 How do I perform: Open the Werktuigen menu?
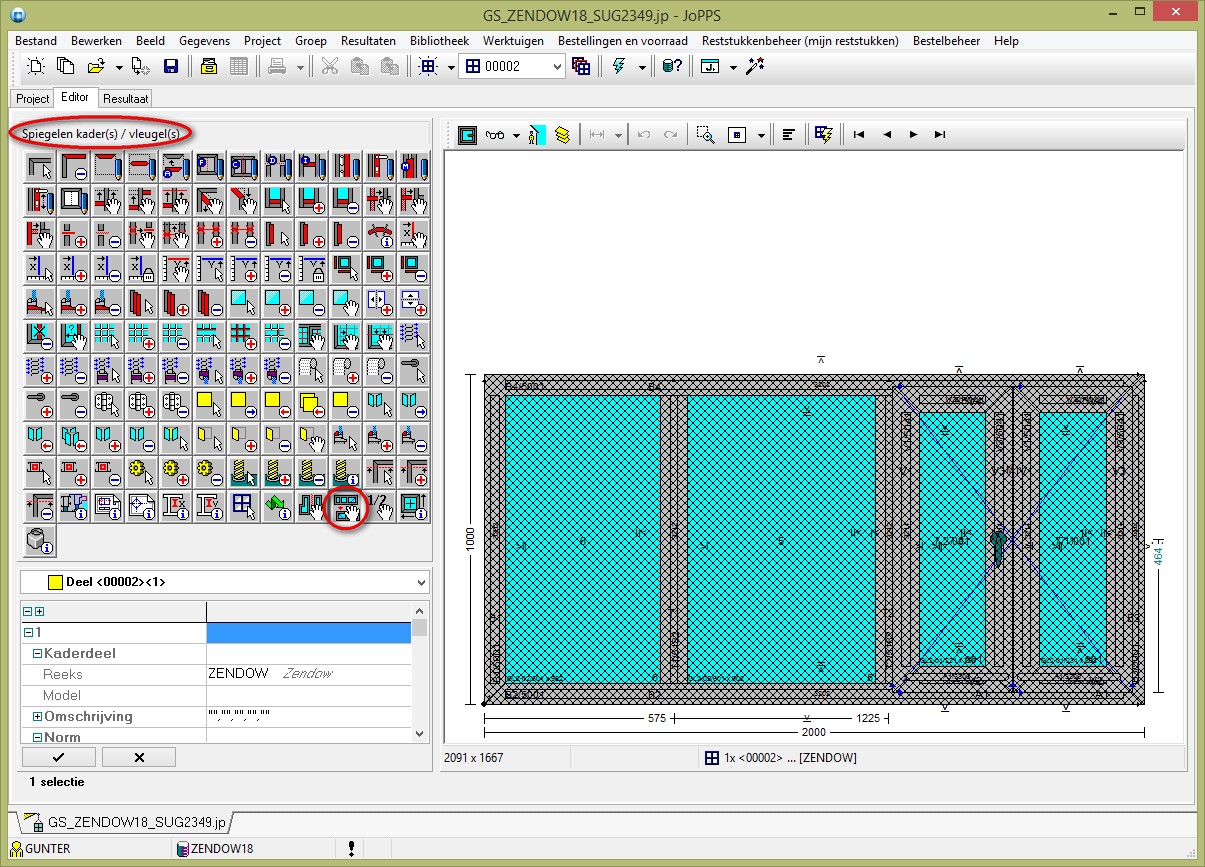513,41
